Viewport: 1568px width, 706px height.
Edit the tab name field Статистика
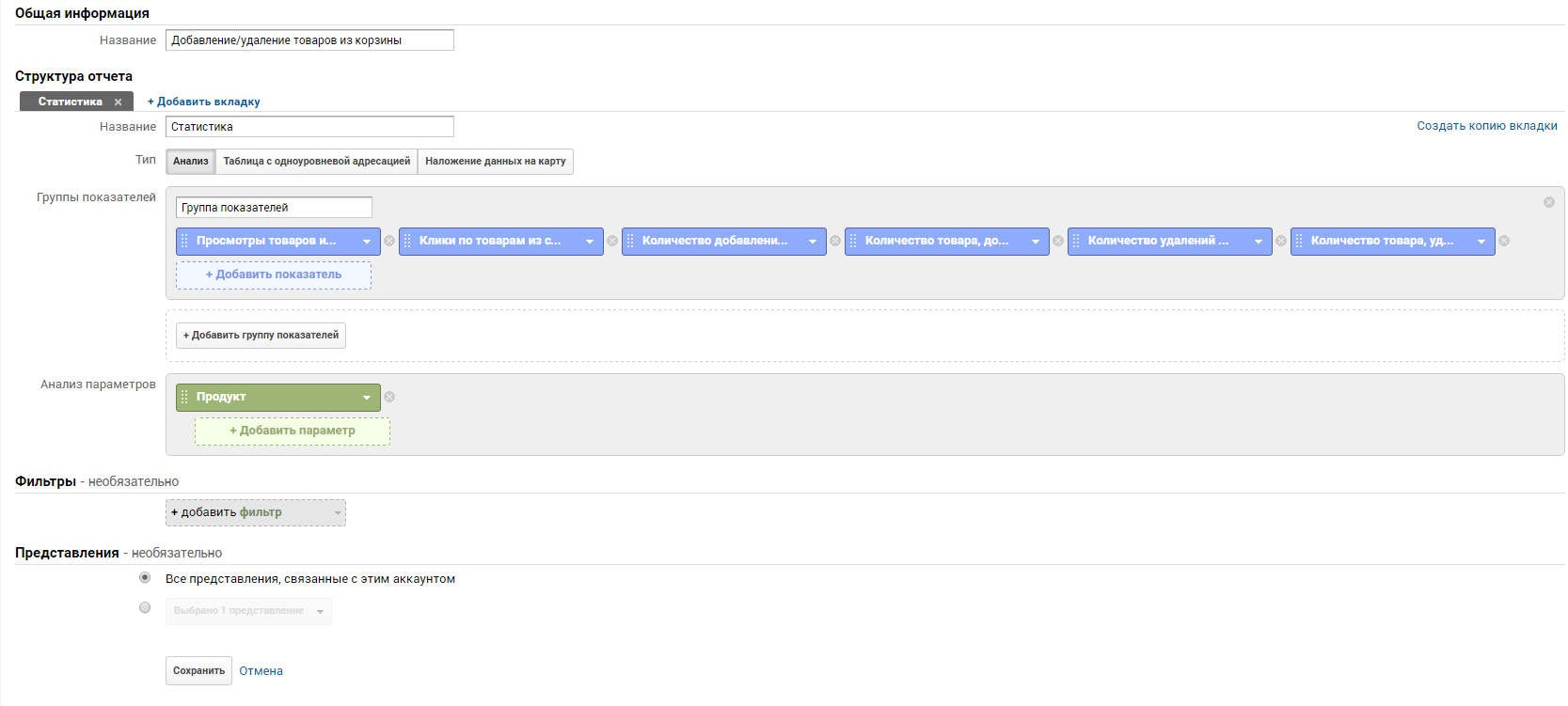point(309,127)
